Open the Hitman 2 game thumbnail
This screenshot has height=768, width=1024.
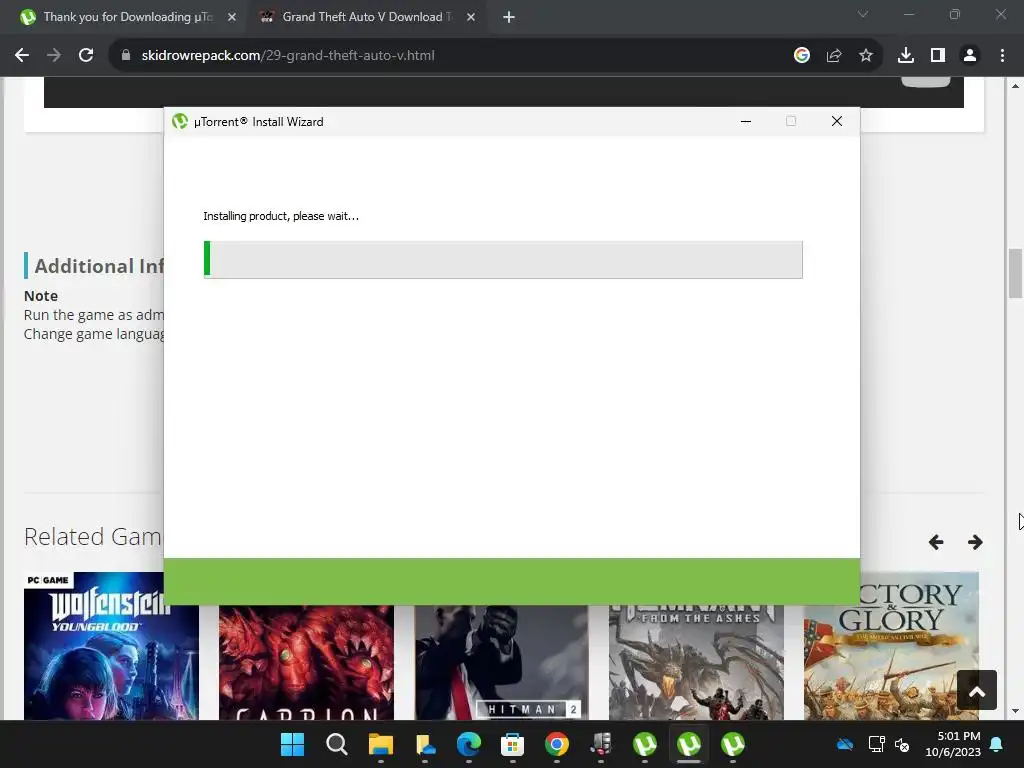point(502,662)
